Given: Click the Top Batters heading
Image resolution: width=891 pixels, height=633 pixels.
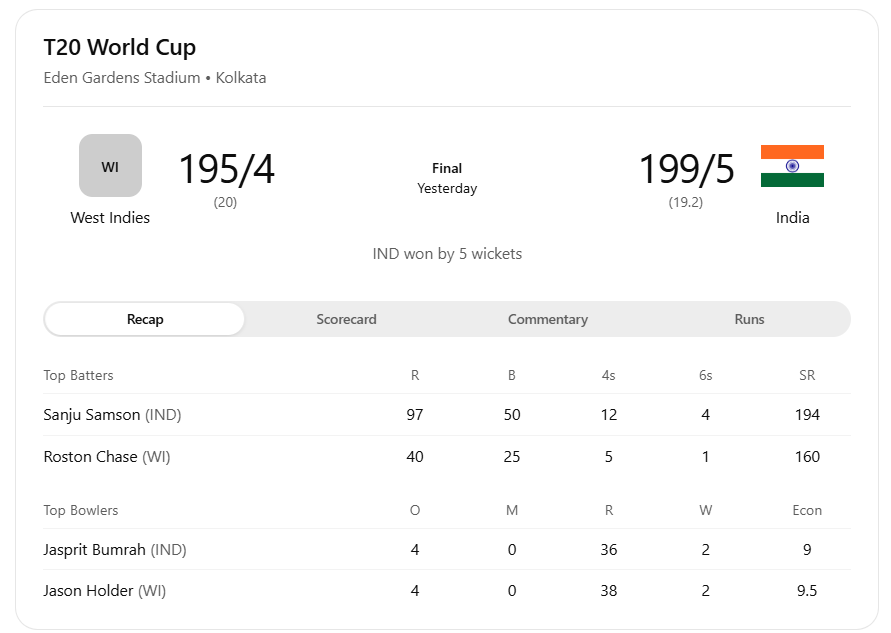Looking at the screenshot, I should pyautogui.click(x=79, y=375).
